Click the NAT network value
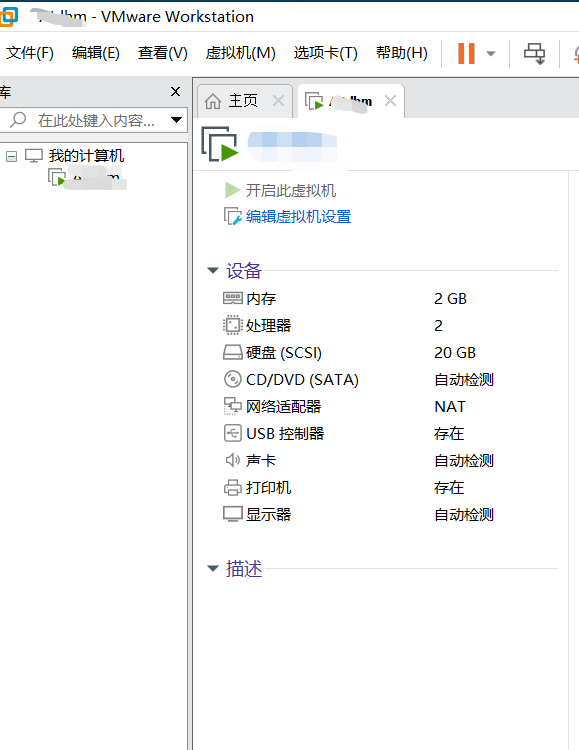The image size is (579, 750). (450, 406)
